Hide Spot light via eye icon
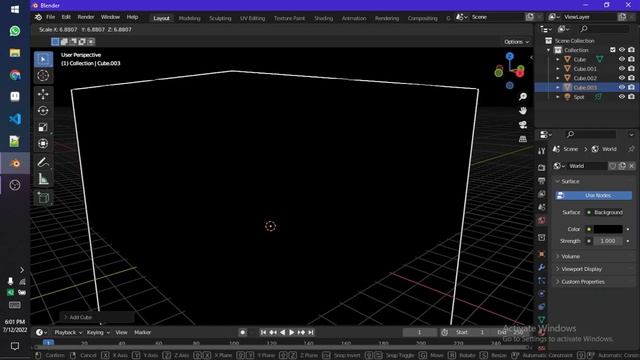This screenshot has width=640, height=360. click(x=622, y=97)
